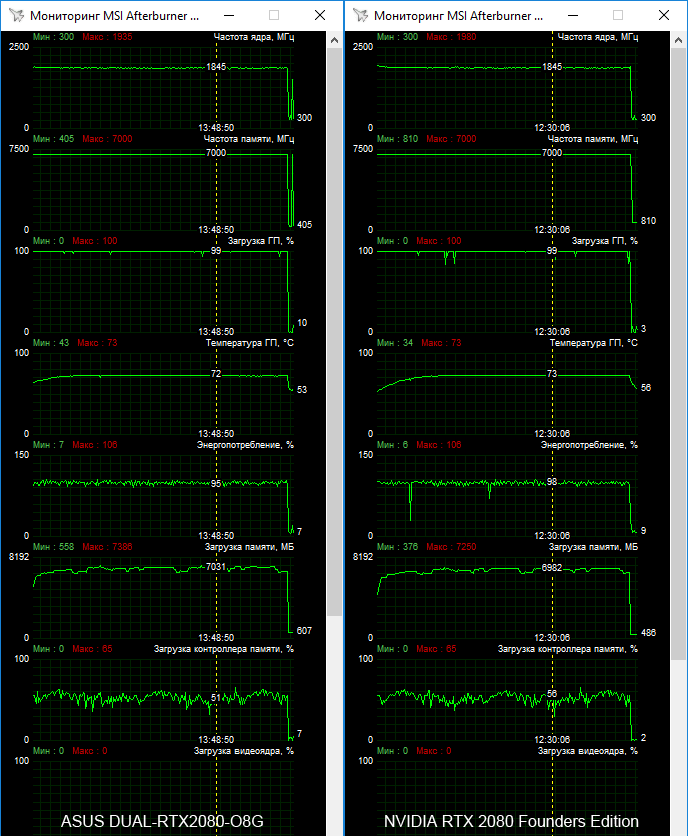Click 'Макс : 7250' memory usage value

coord(451,547)
